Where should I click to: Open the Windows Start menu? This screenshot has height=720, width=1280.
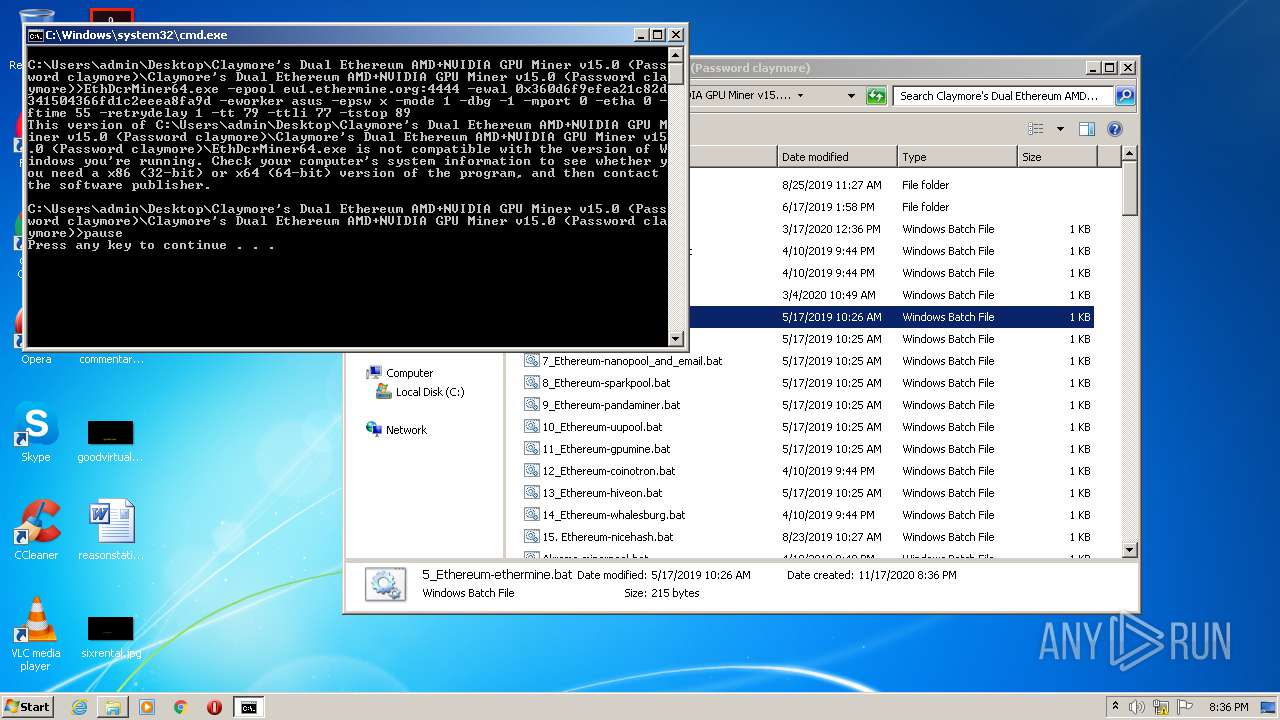click(27, 706)
